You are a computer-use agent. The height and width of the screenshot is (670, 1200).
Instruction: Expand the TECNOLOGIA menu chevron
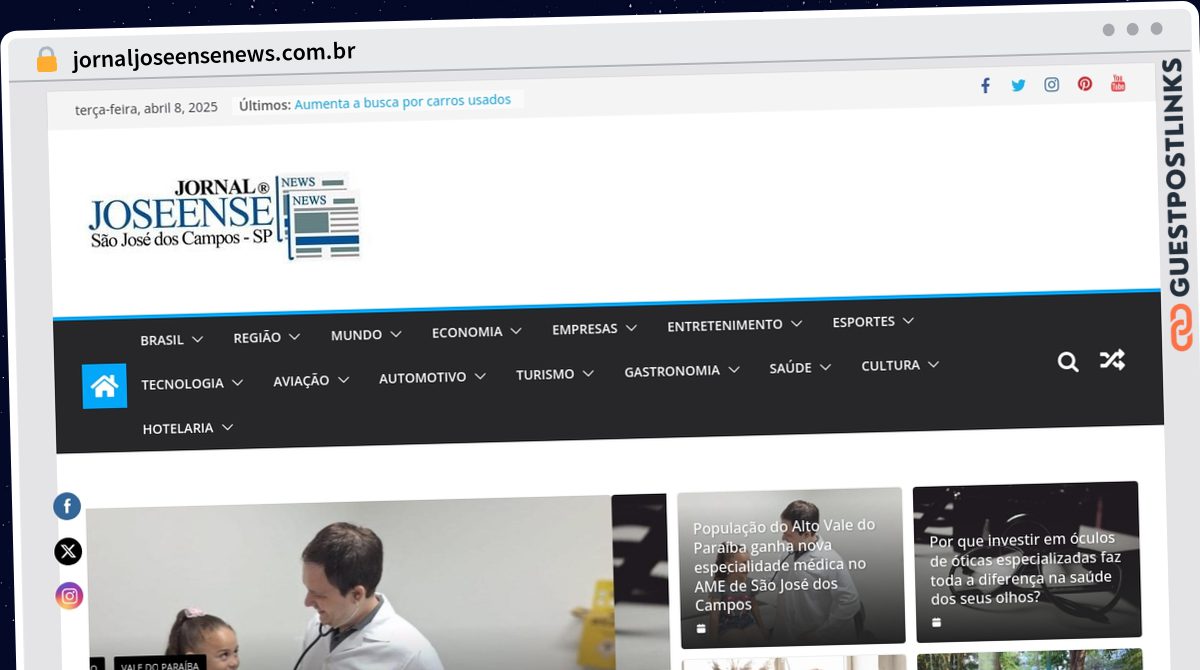click(237, 383)
